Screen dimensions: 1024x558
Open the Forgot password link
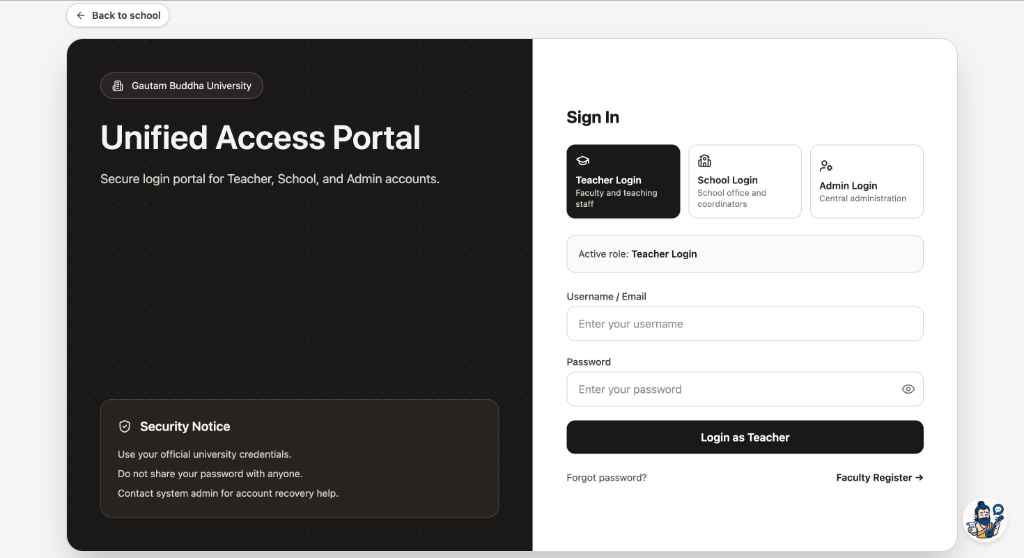[607, 478]
